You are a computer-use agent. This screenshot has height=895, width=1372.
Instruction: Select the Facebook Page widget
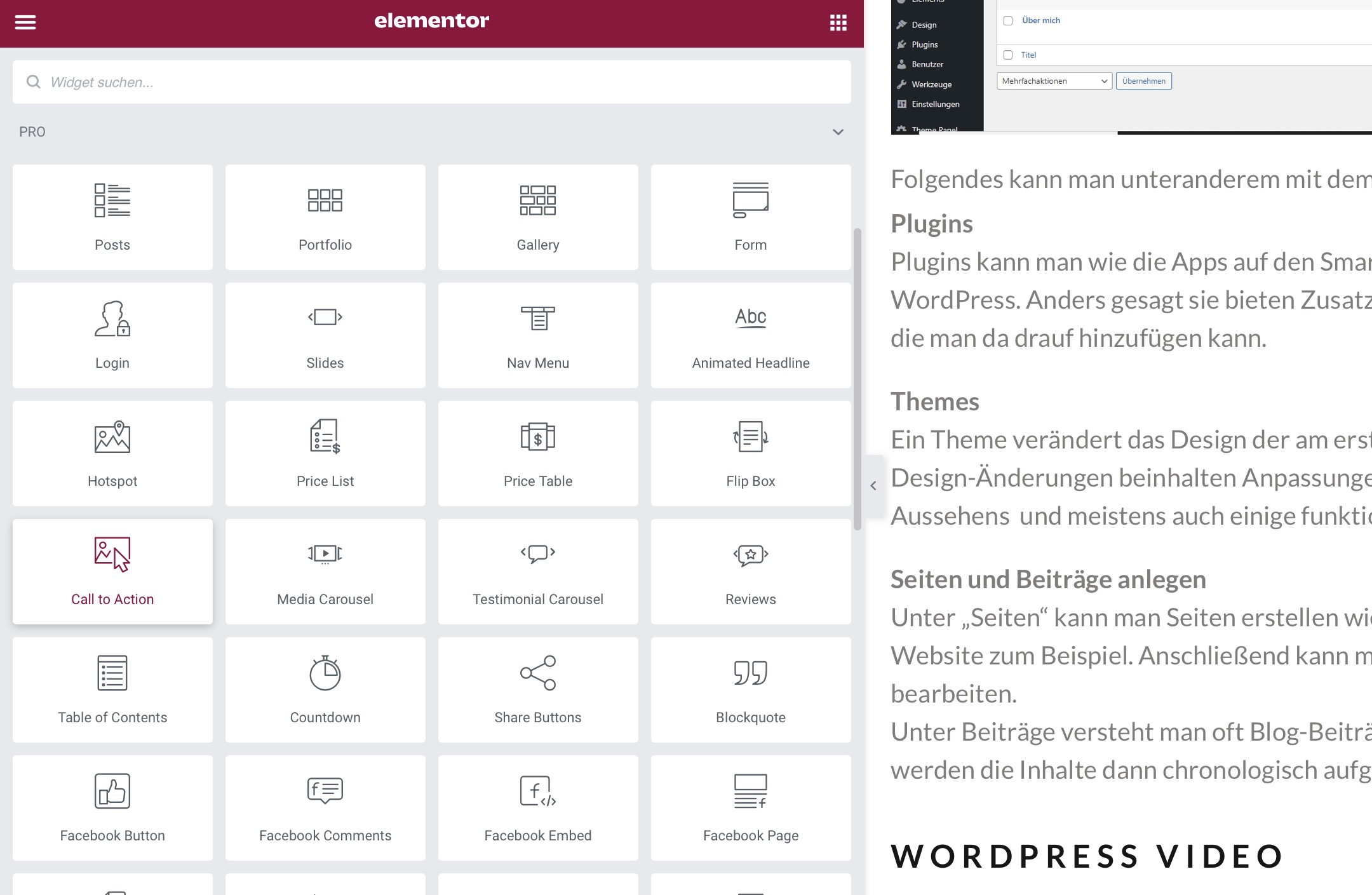click(751, 808)
